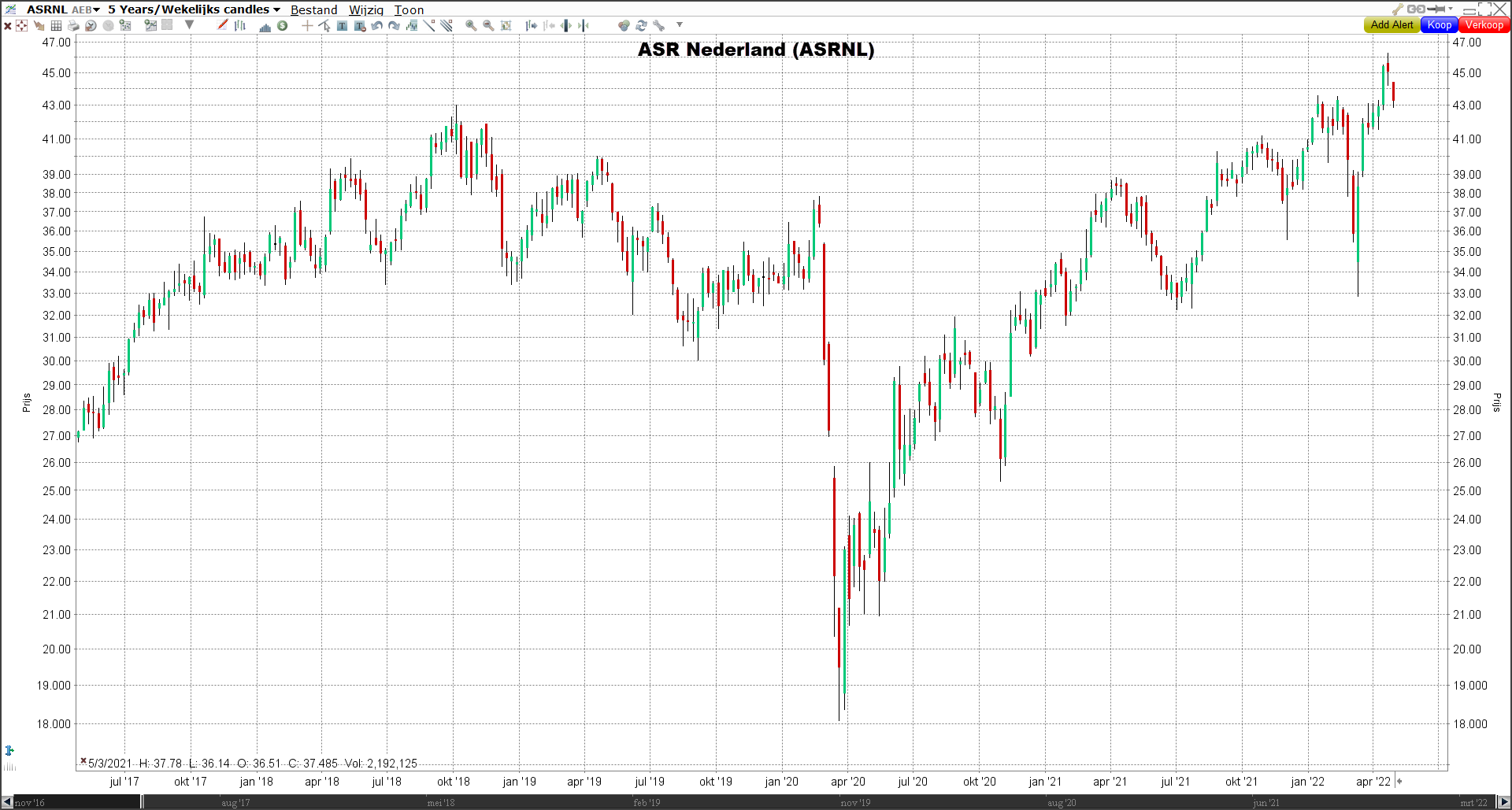Expand the toolbar overflow arrow
1512x810 pixels.
click(680, 24)
